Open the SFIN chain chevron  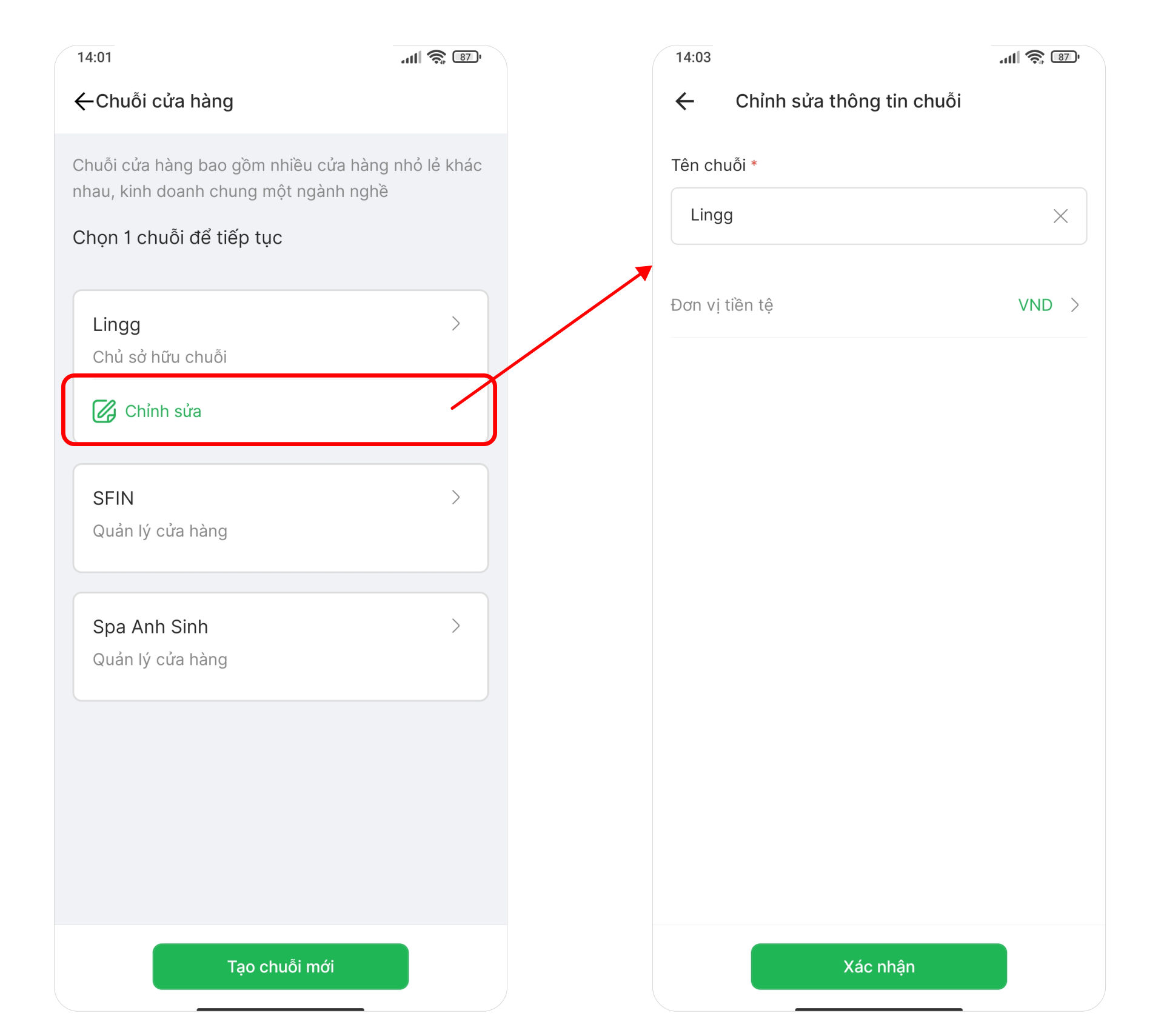(456, 498)
